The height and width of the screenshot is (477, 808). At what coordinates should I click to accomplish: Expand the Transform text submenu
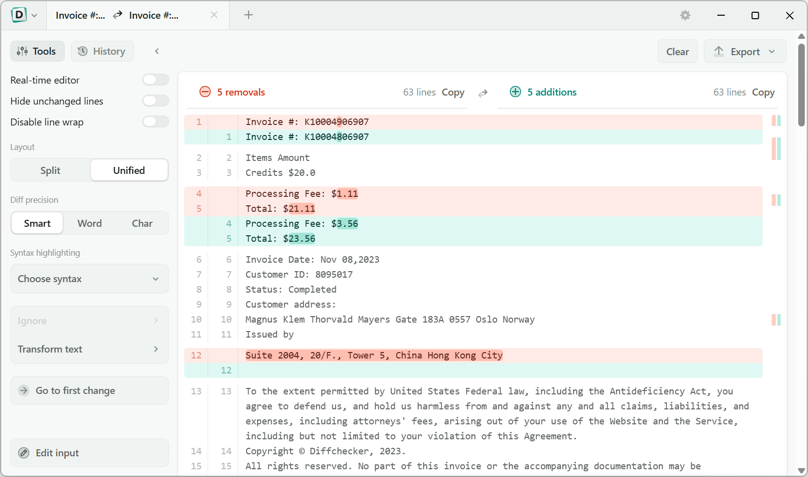click(89, 349)
